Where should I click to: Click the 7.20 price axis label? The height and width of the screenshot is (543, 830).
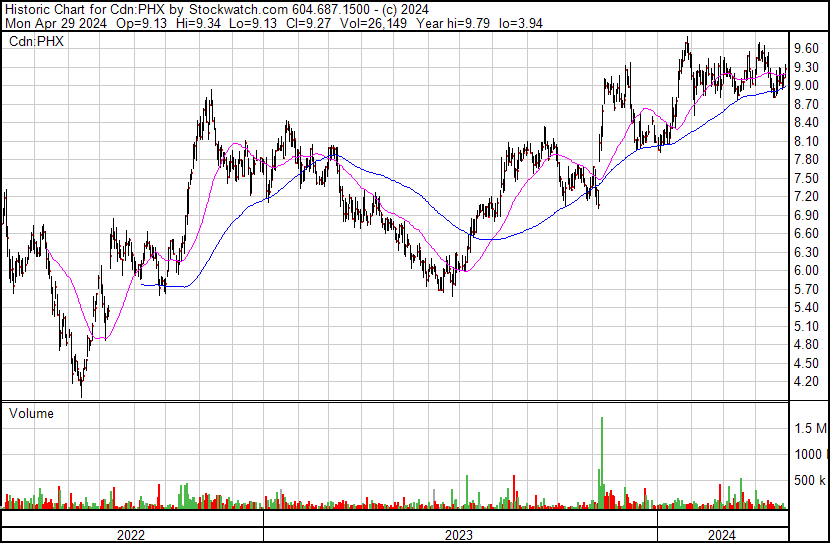(x=806, y=196)
